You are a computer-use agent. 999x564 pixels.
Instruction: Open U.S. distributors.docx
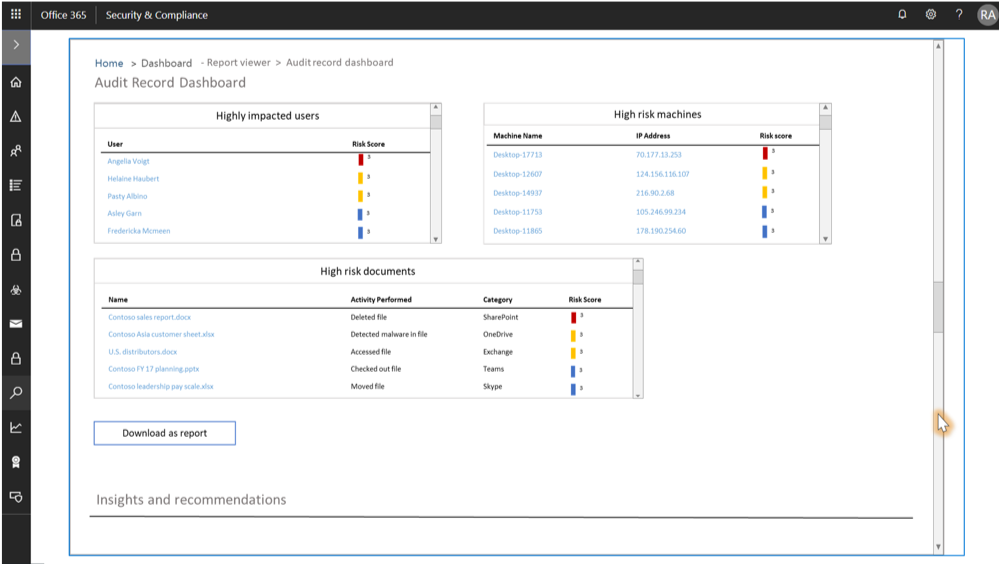point(142,352)
